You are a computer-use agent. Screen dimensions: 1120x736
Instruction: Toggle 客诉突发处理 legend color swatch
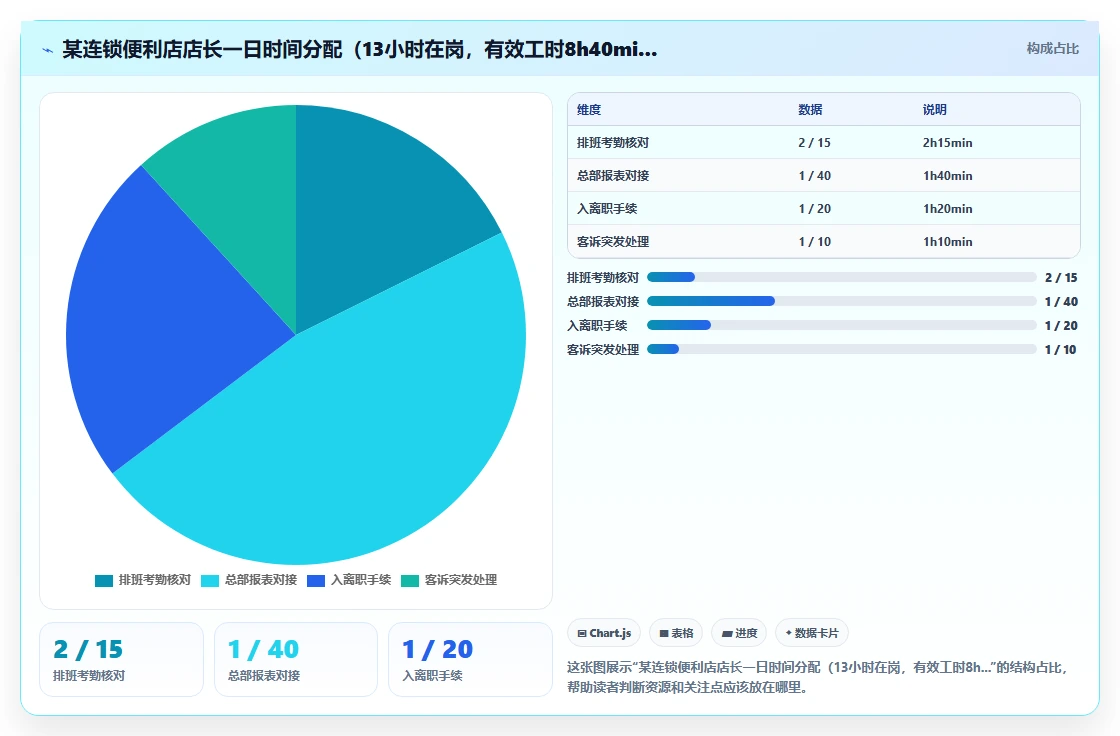point(410,580)
